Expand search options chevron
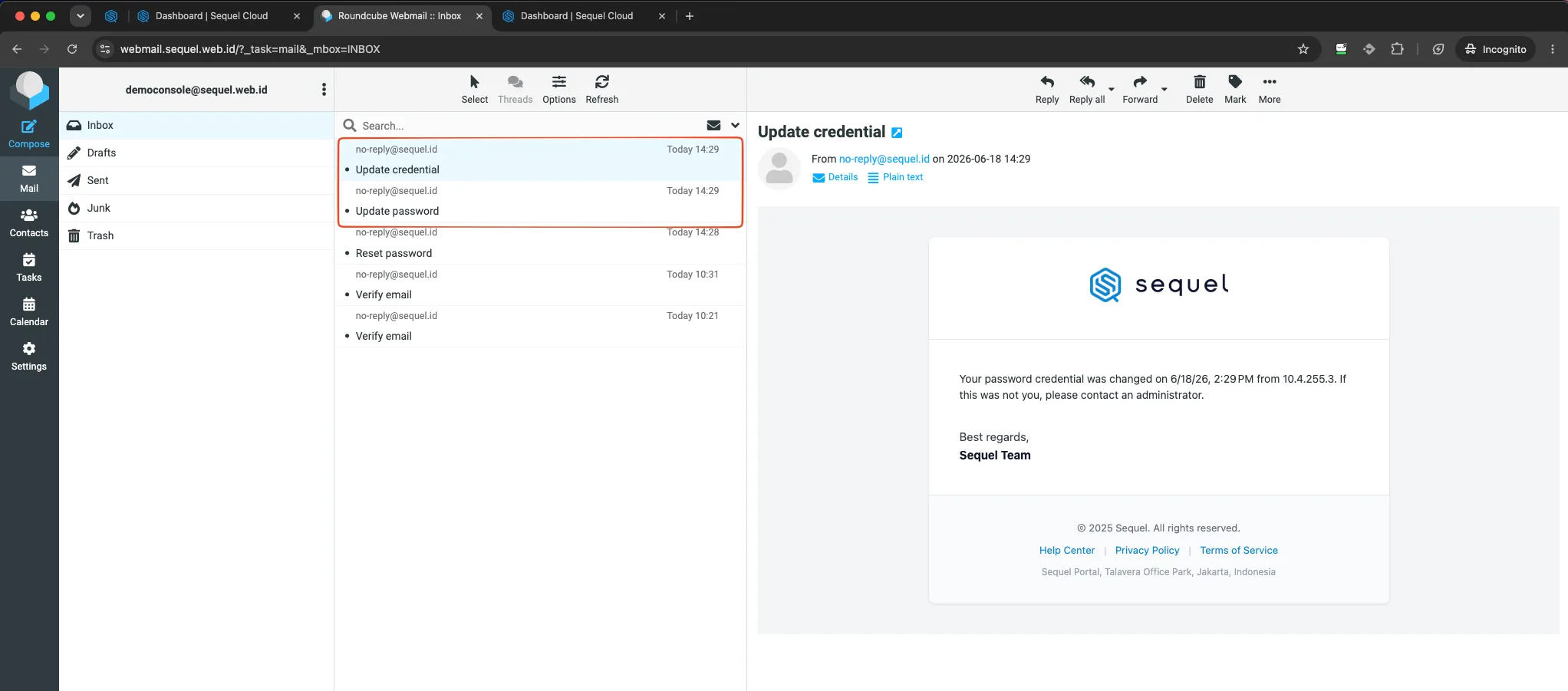The image size is (1568, 691). click(735, 126)
